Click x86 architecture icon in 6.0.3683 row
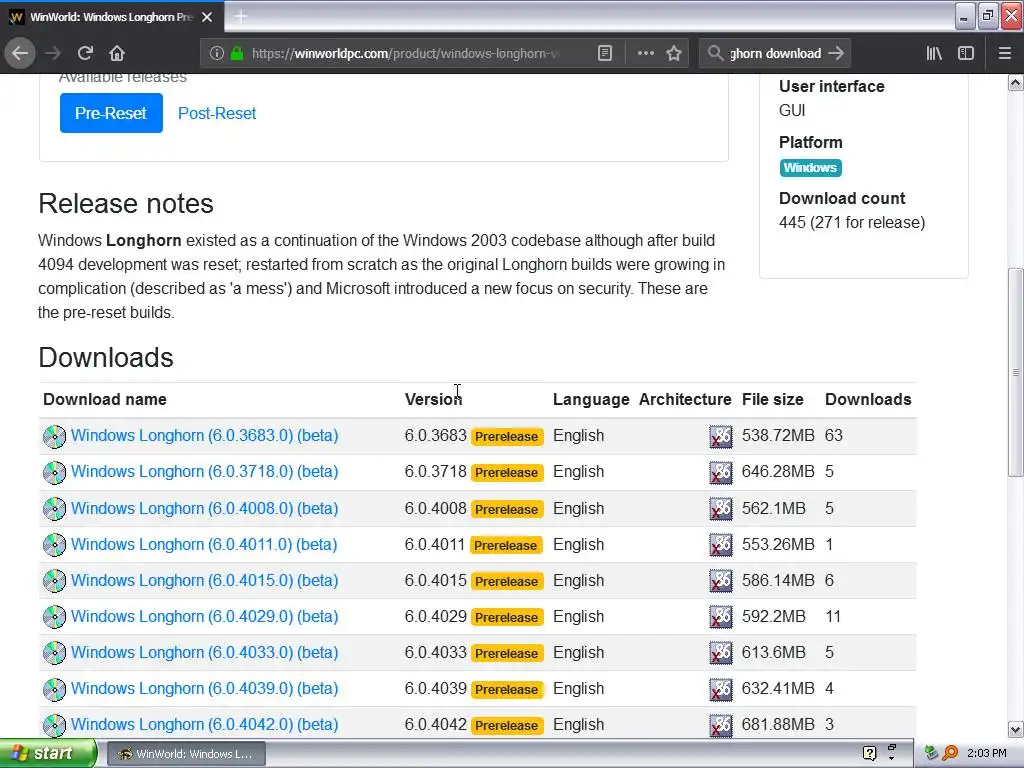This screenshot has width=1024, height=768. pos(721,436)
